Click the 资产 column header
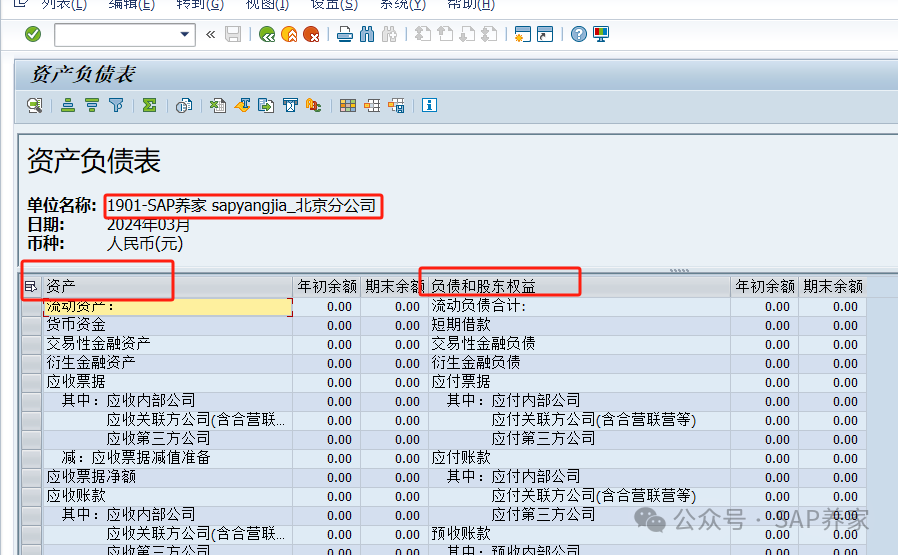 (167, 286)
